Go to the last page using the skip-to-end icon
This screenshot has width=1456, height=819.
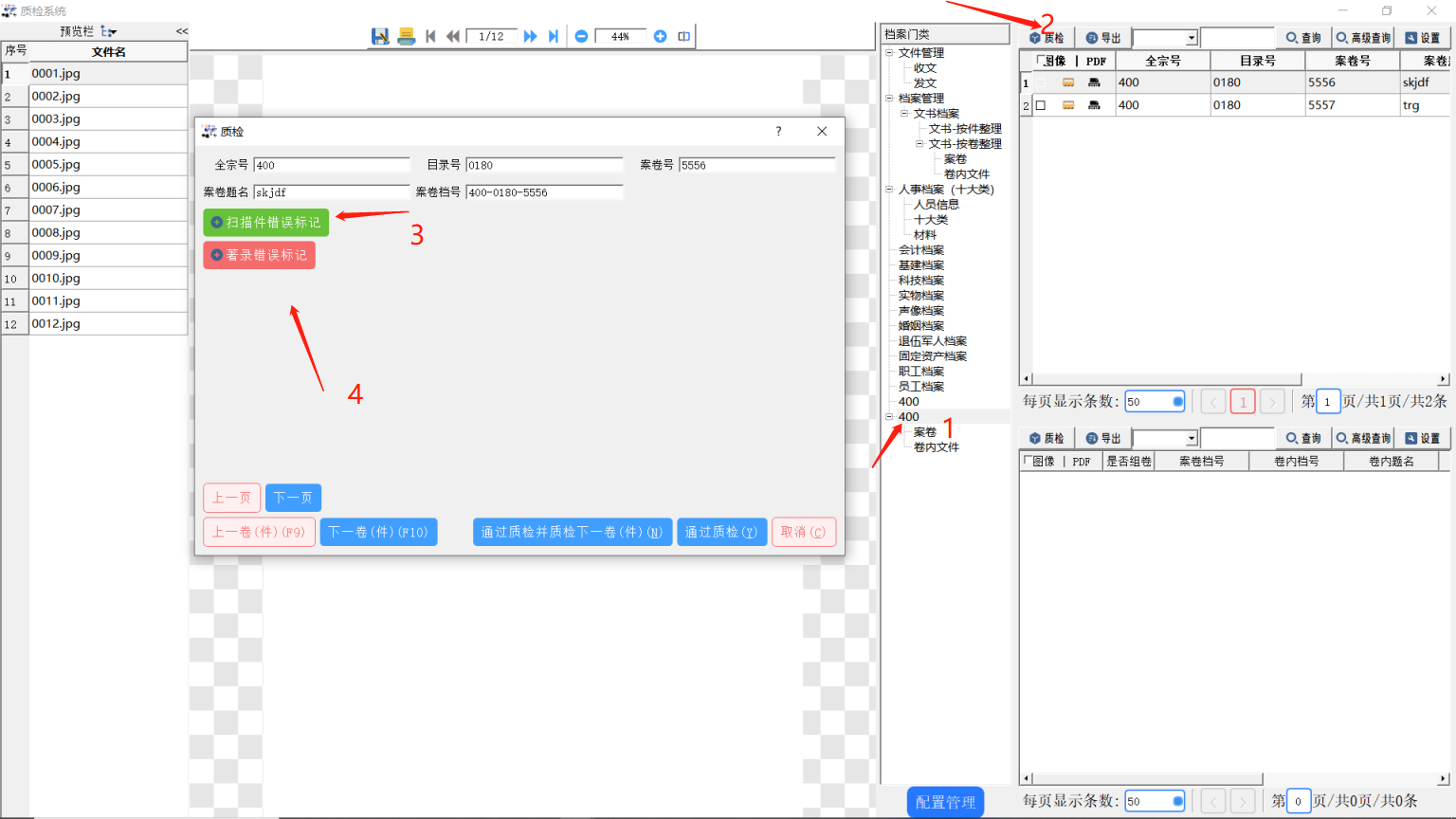coord(554,36)
